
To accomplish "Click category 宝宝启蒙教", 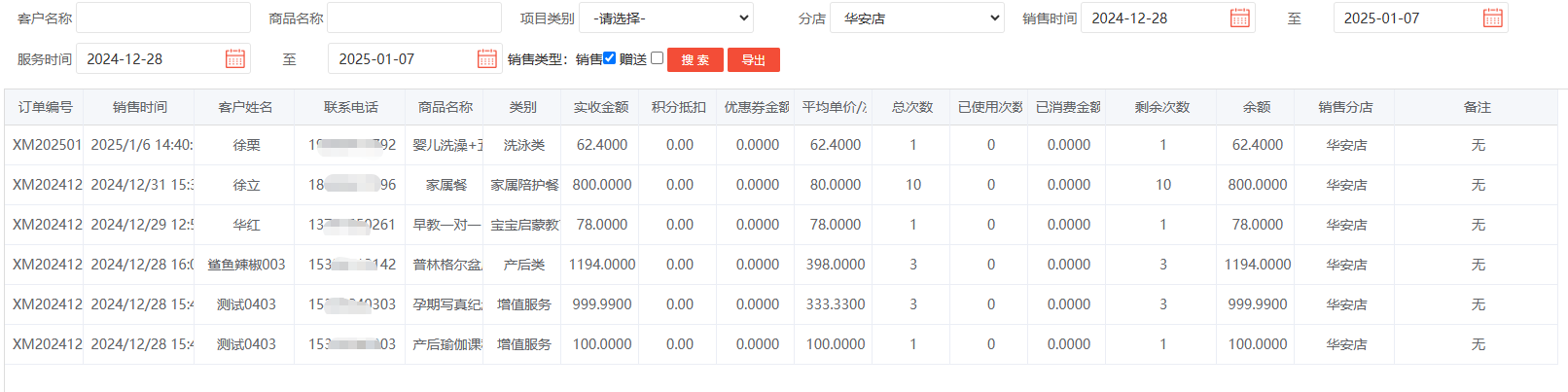I will click(524, 225).
